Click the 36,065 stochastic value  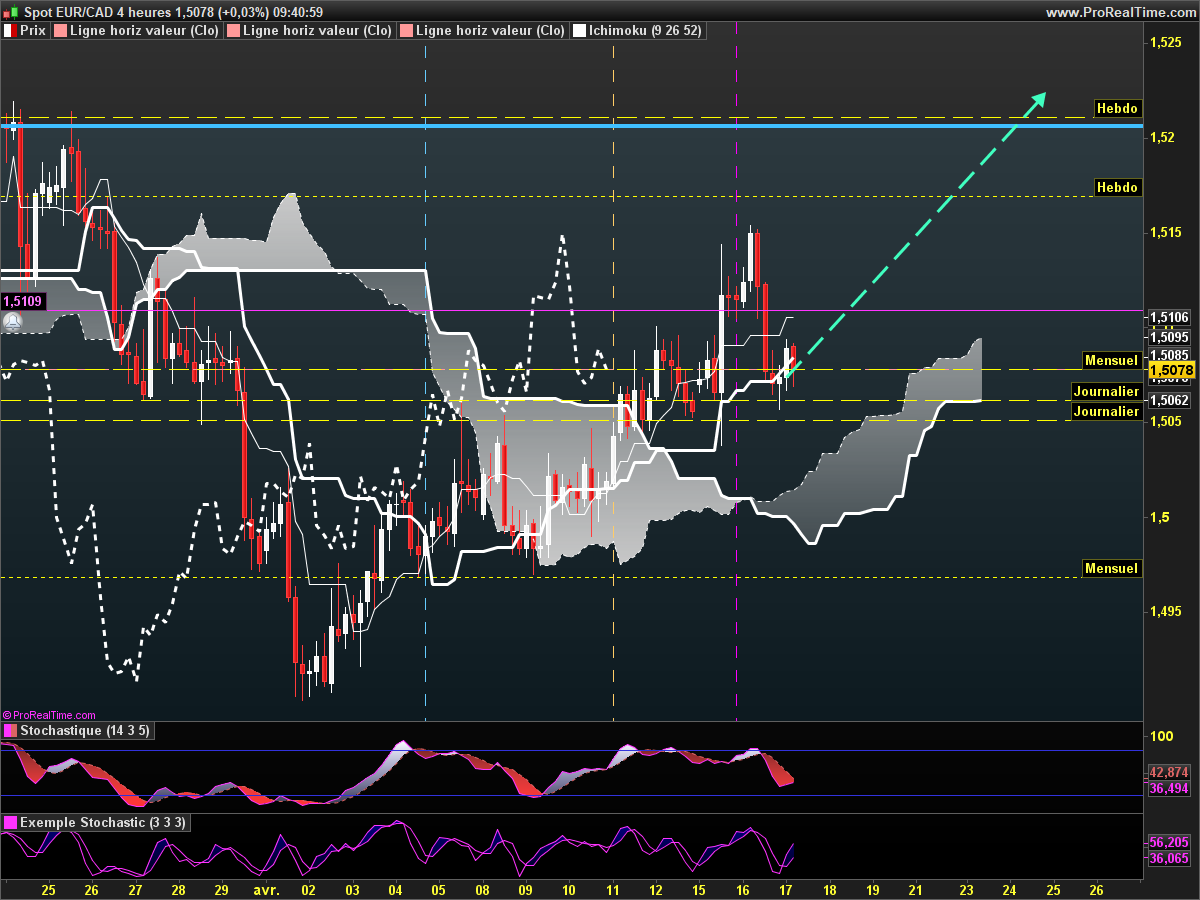[1168, 858]
